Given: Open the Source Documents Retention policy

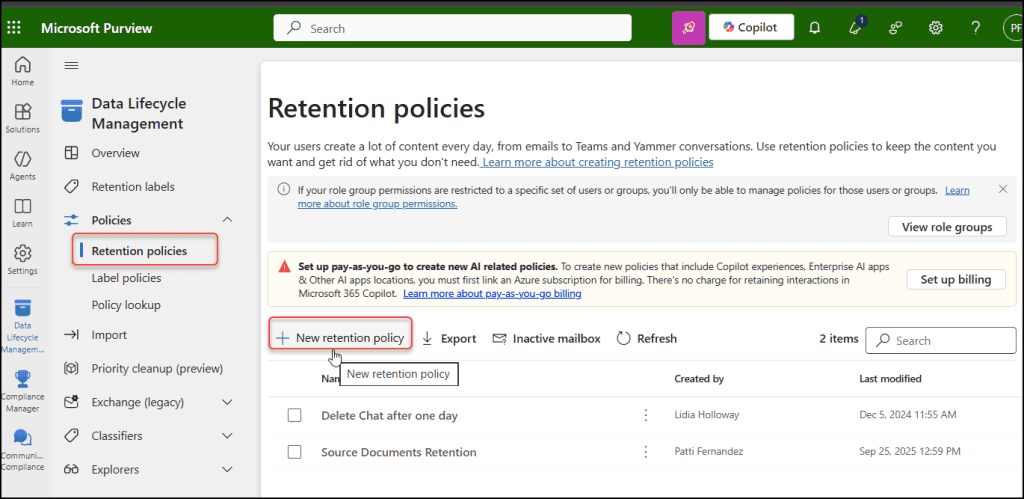Looking at the screenshot, I should [398, 452].
